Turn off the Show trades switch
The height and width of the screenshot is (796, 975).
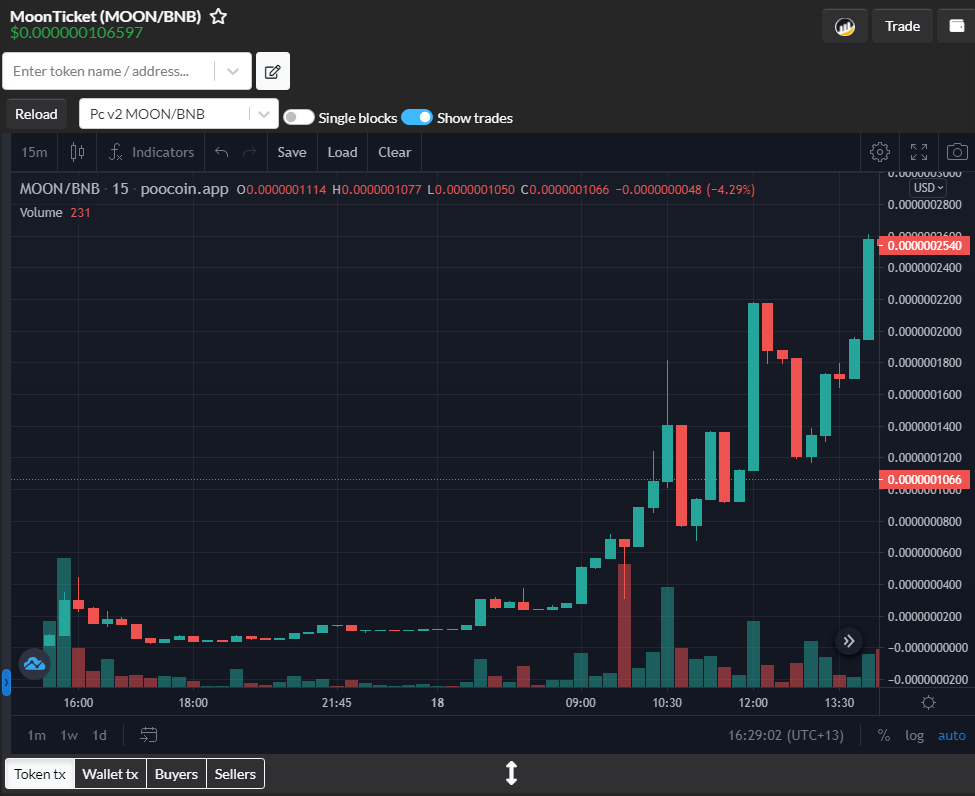coord(417,118)
